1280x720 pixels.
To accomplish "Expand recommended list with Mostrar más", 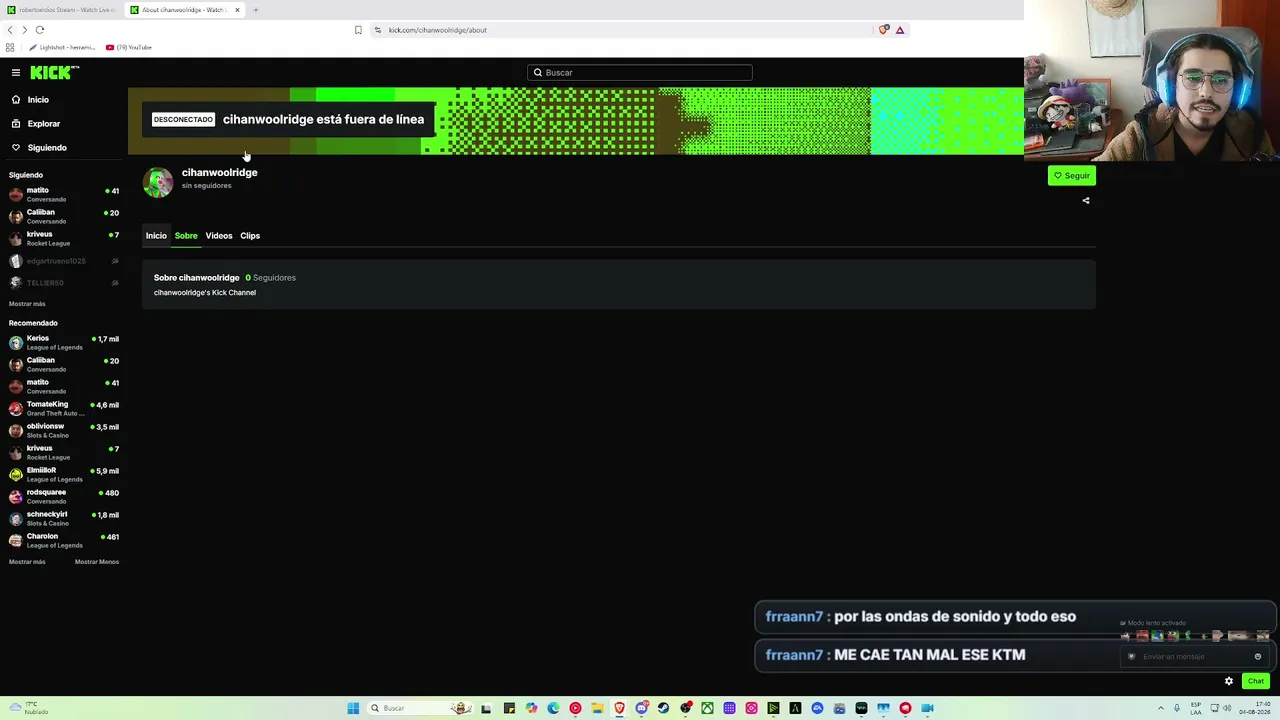I will pyautogui.click(x=27, y=562).
